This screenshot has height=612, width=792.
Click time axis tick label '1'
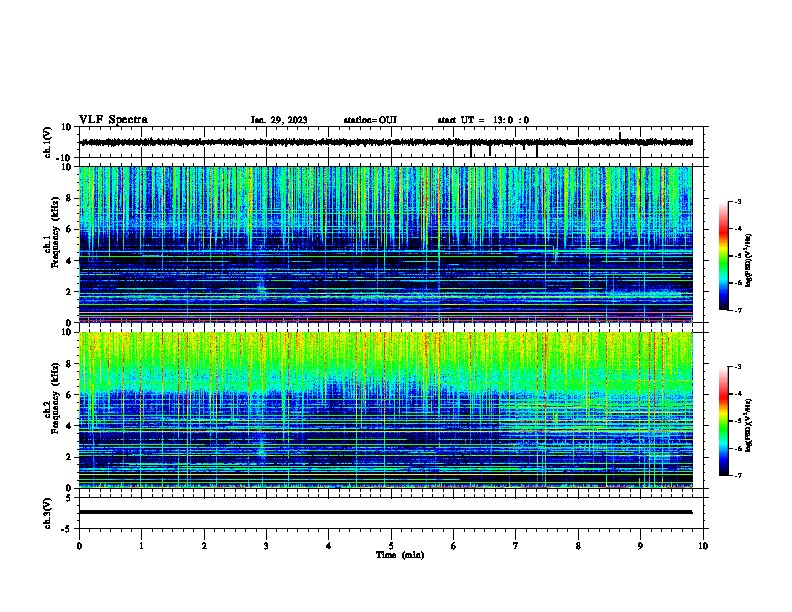[x=141, y=546]
